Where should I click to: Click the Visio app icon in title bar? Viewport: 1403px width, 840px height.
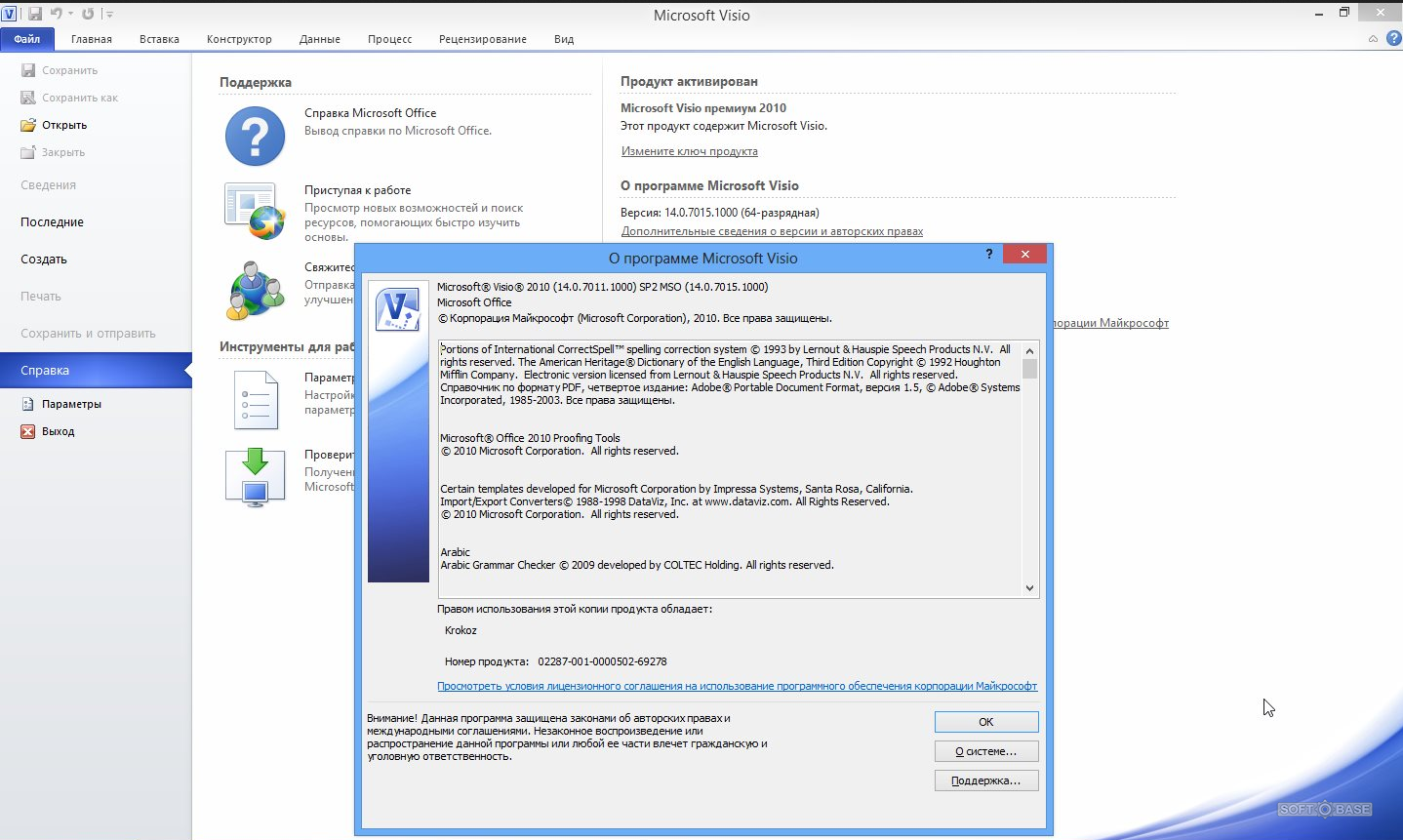[9, 14]
